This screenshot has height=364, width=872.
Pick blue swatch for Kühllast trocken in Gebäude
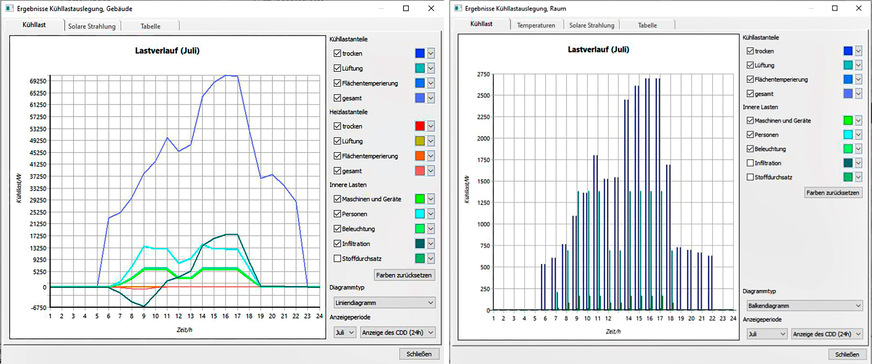420,53
